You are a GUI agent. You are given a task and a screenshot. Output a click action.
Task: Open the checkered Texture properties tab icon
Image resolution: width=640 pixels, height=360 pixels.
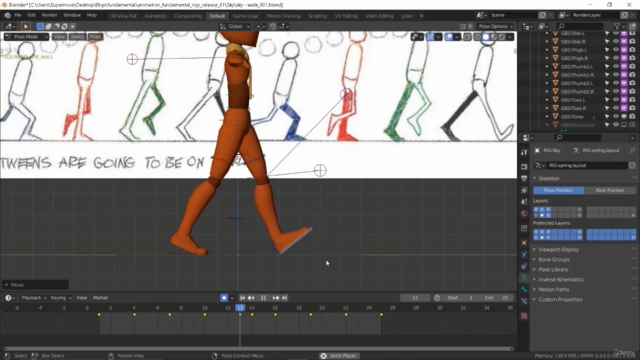pyautogui.click(x=524, y=316)
